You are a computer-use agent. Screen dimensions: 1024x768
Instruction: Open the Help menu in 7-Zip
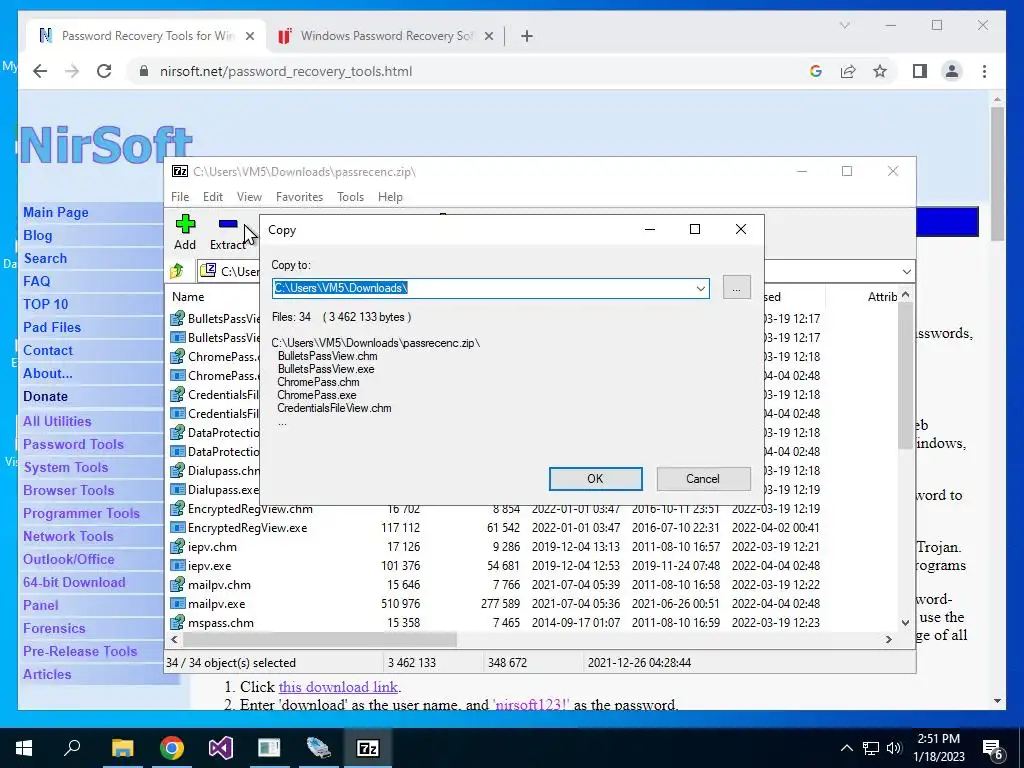pos(390,197)
